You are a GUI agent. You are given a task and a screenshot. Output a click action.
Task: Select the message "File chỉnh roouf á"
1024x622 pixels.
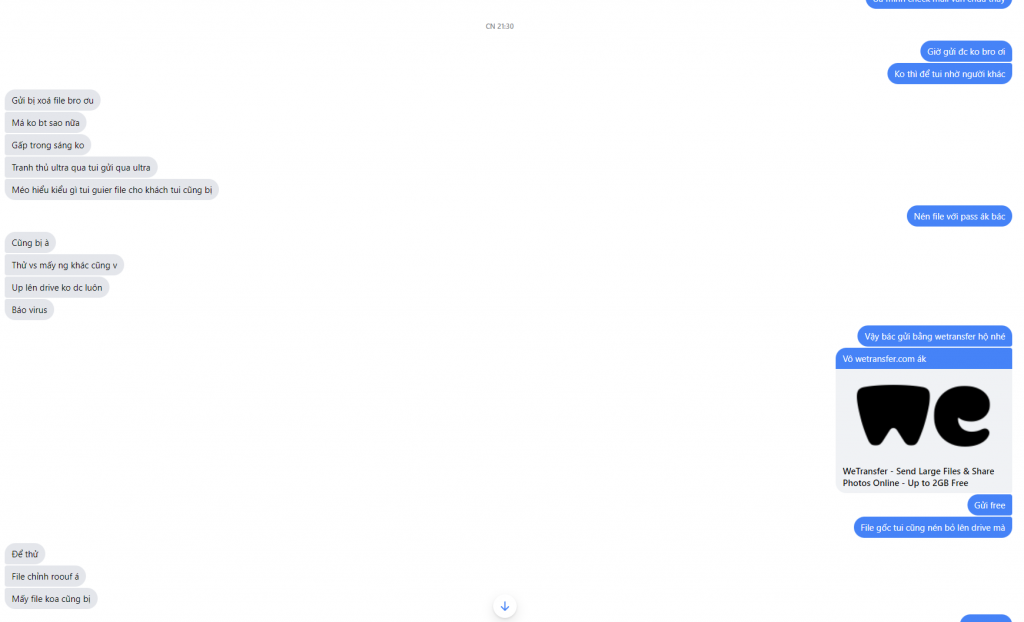tap(45, 576)
